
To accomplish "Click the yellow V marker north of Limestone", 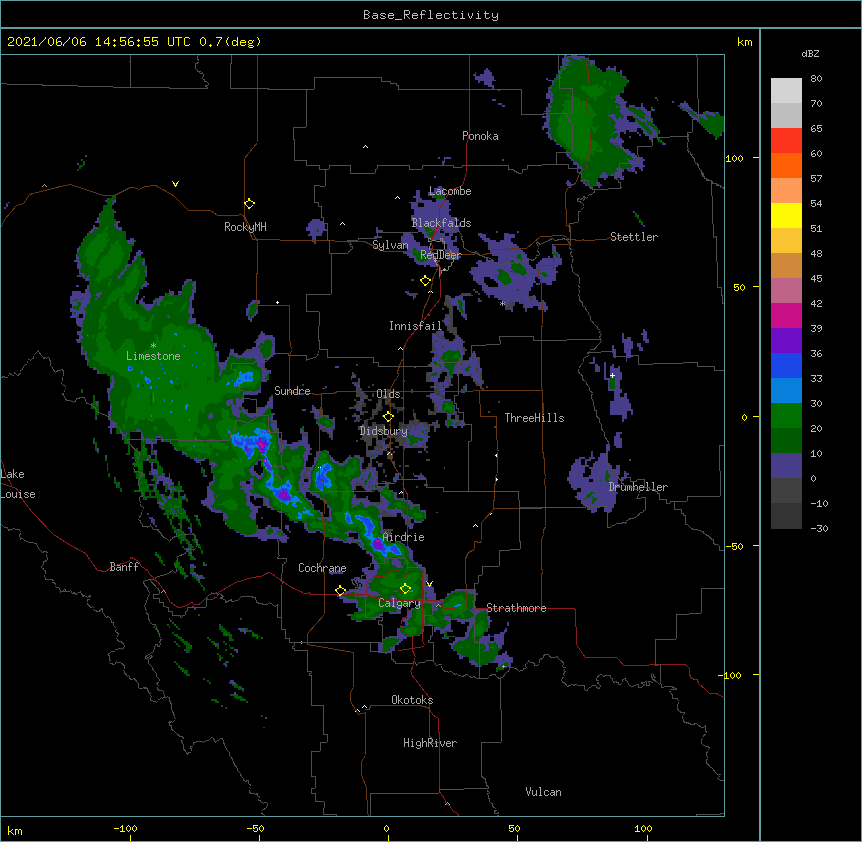I will (175, 184).
